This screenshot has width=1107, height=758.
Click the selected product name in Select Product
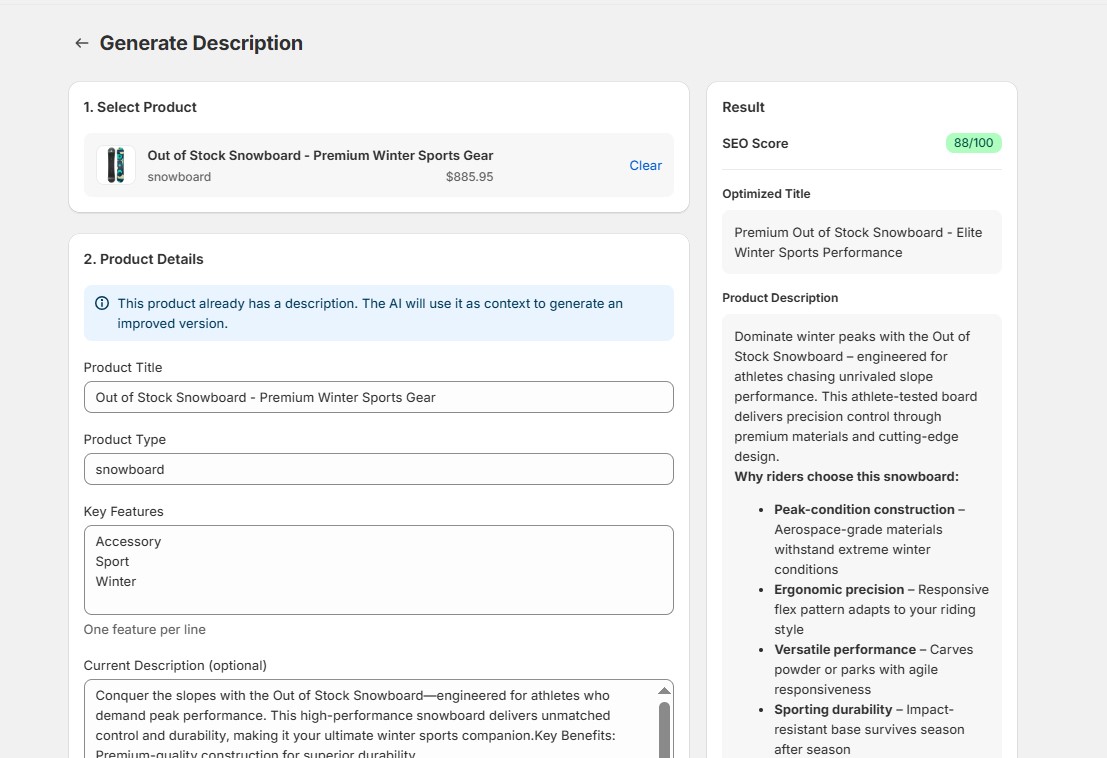pos(320,155)
